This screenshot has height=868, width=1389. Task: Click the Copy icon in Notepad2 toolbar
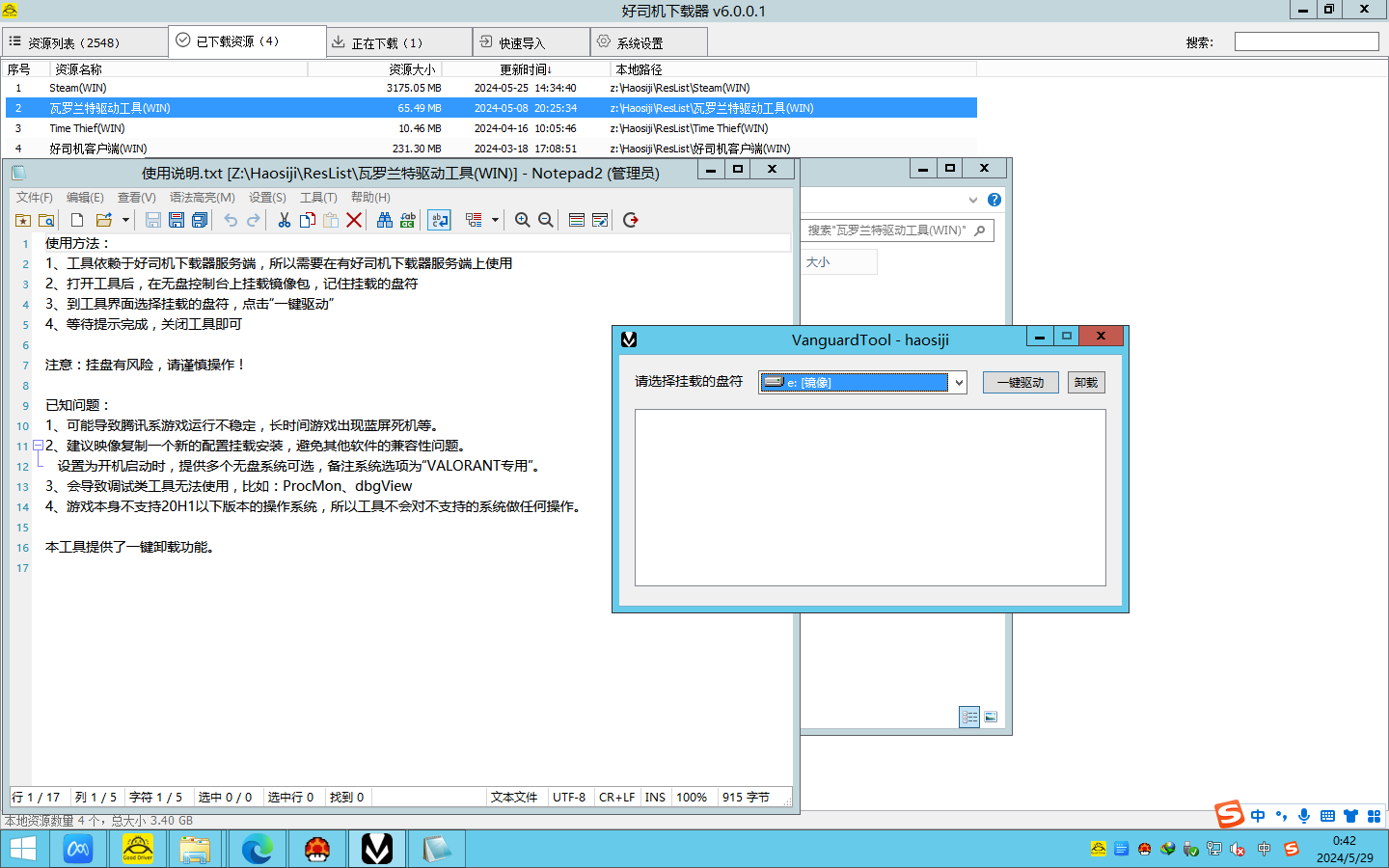(308, 220)
